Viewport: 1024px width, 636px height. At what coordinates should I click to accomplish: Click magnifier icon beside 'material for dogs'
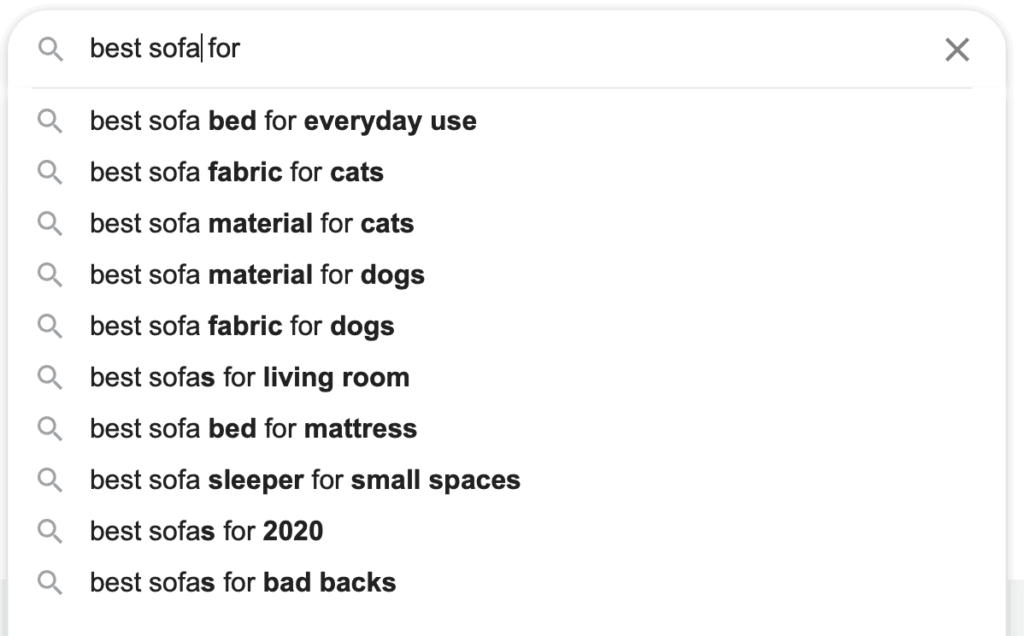50,275
